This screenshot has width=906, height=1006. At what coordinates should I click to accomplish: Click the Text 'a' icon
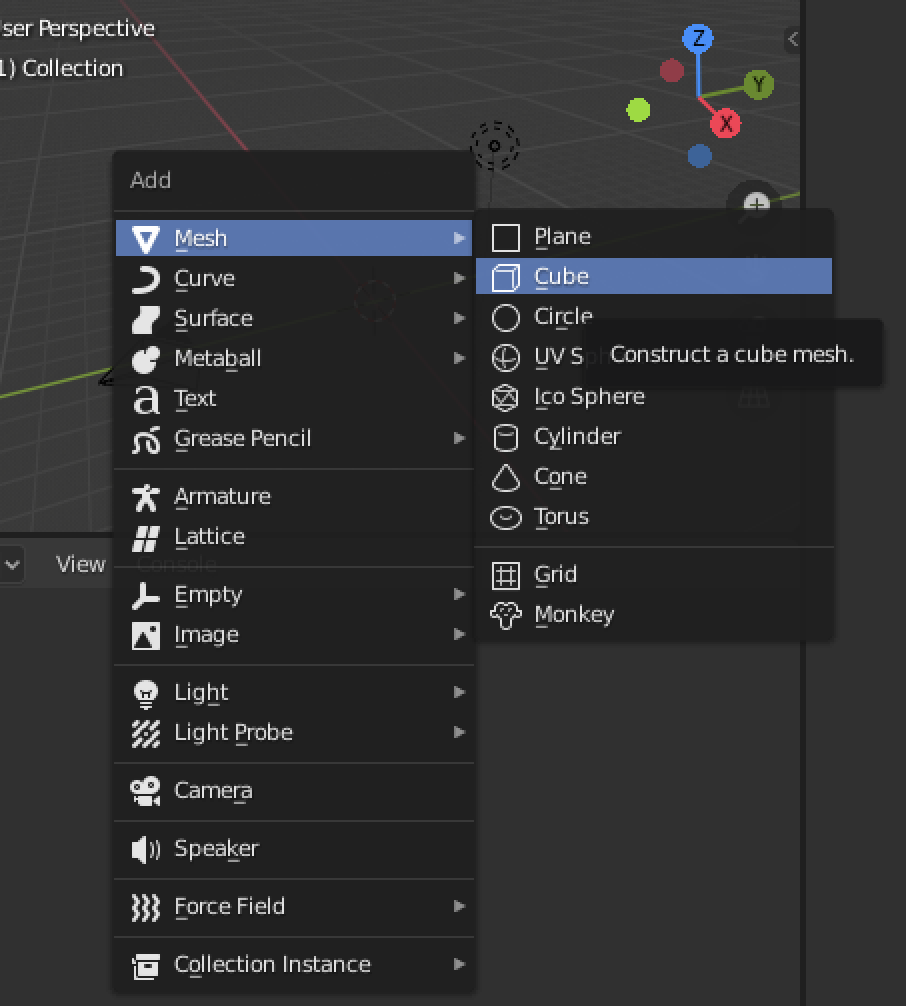pos(146,399)
